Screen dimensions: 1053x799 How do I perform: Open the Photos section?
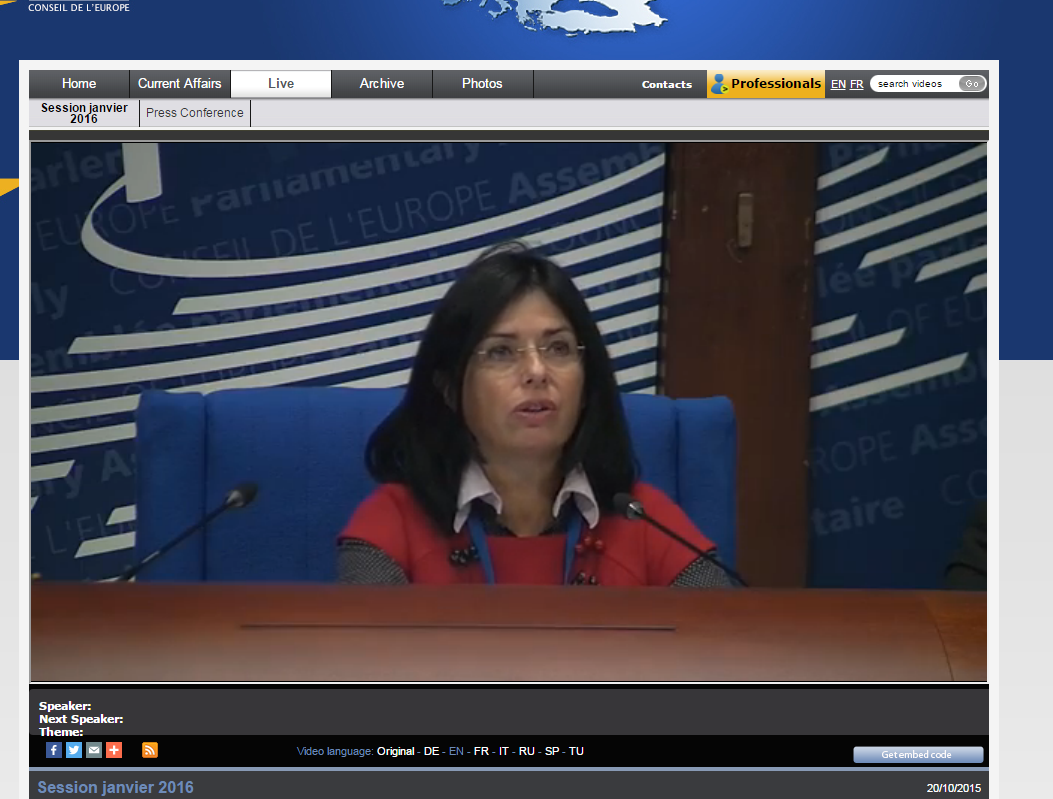coord(482,84)
